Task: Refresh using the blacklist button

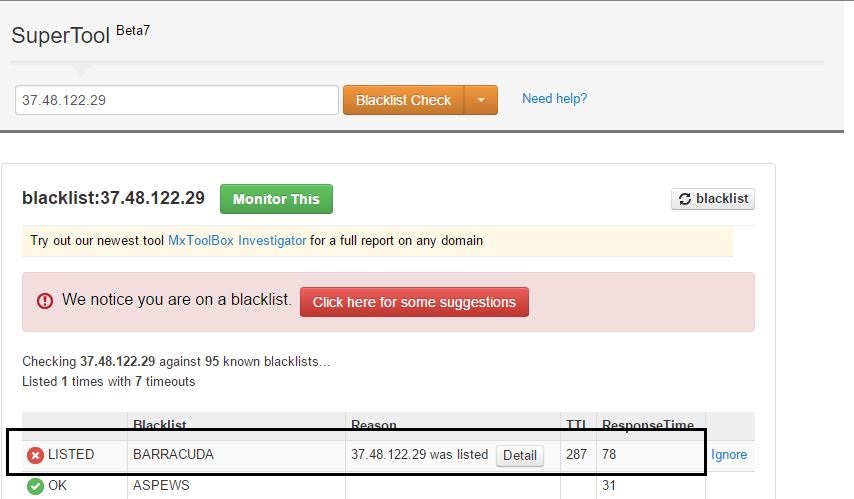Action: [x=713, y=199]
